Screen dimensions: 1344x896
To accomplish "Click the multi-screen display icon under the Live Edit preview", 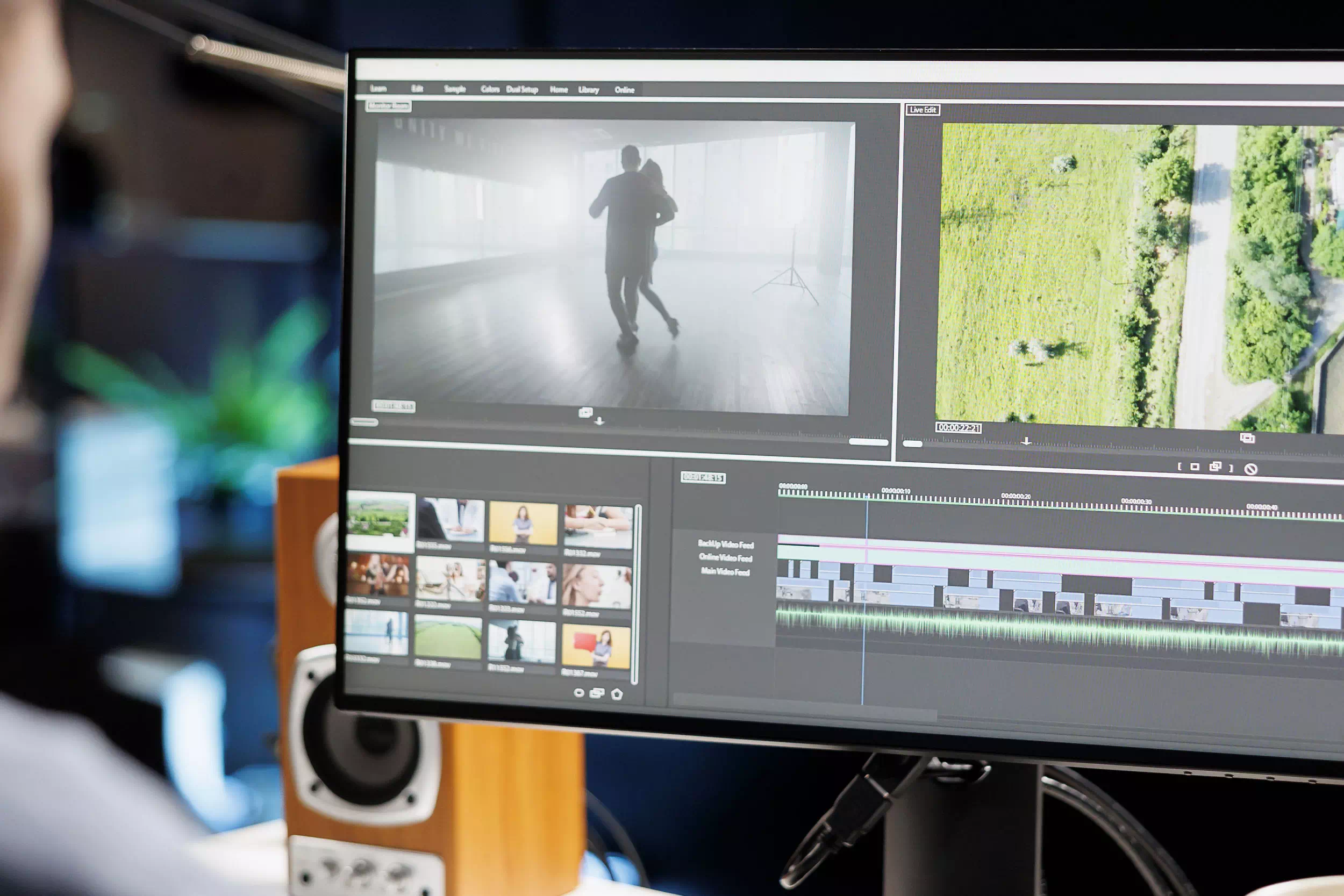I will click(x=1247, y=439).
